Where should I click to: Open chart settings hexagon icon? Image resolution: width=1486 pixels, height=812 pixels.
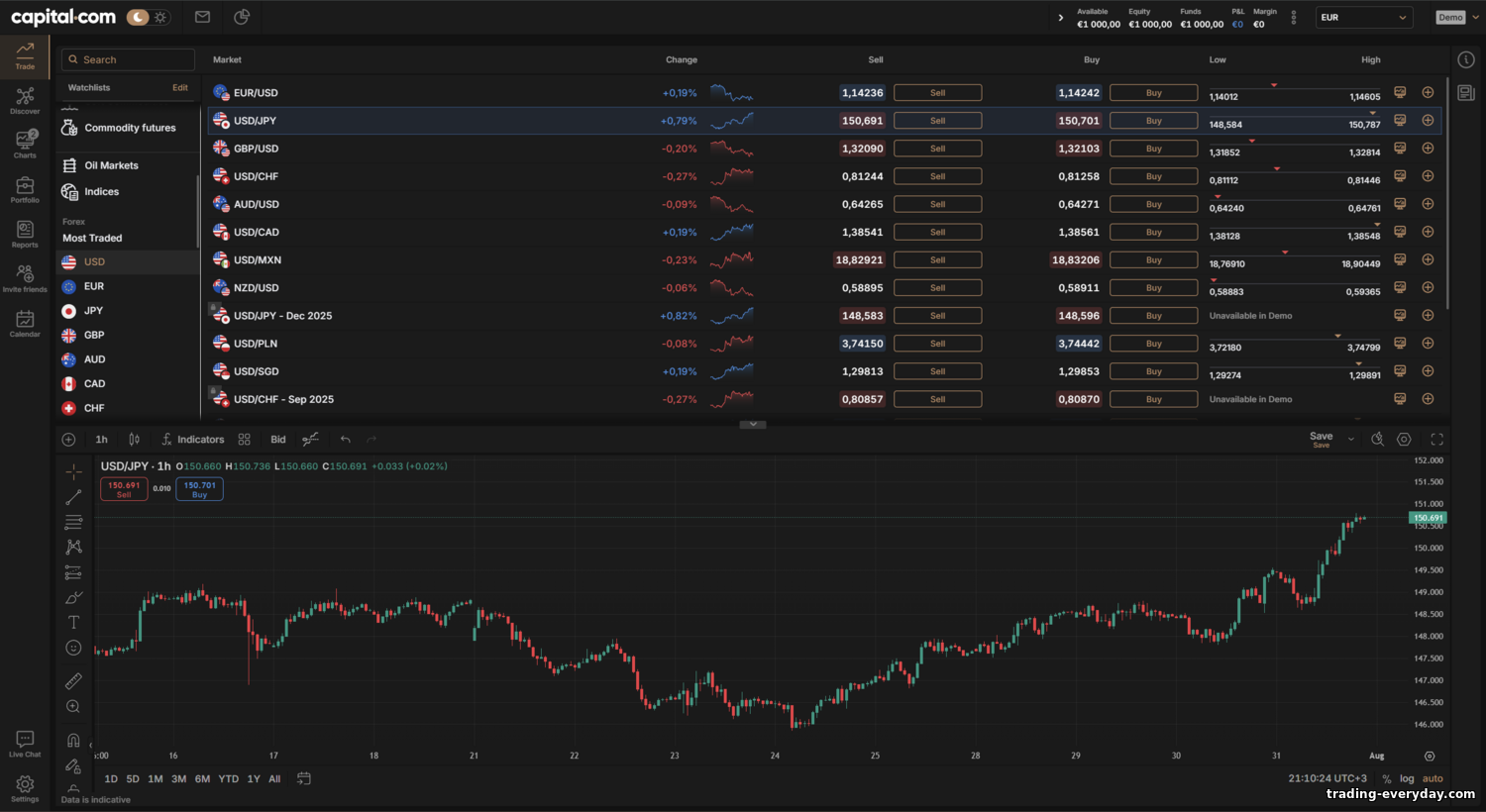pyautogui.click(x=1404, y=440)
